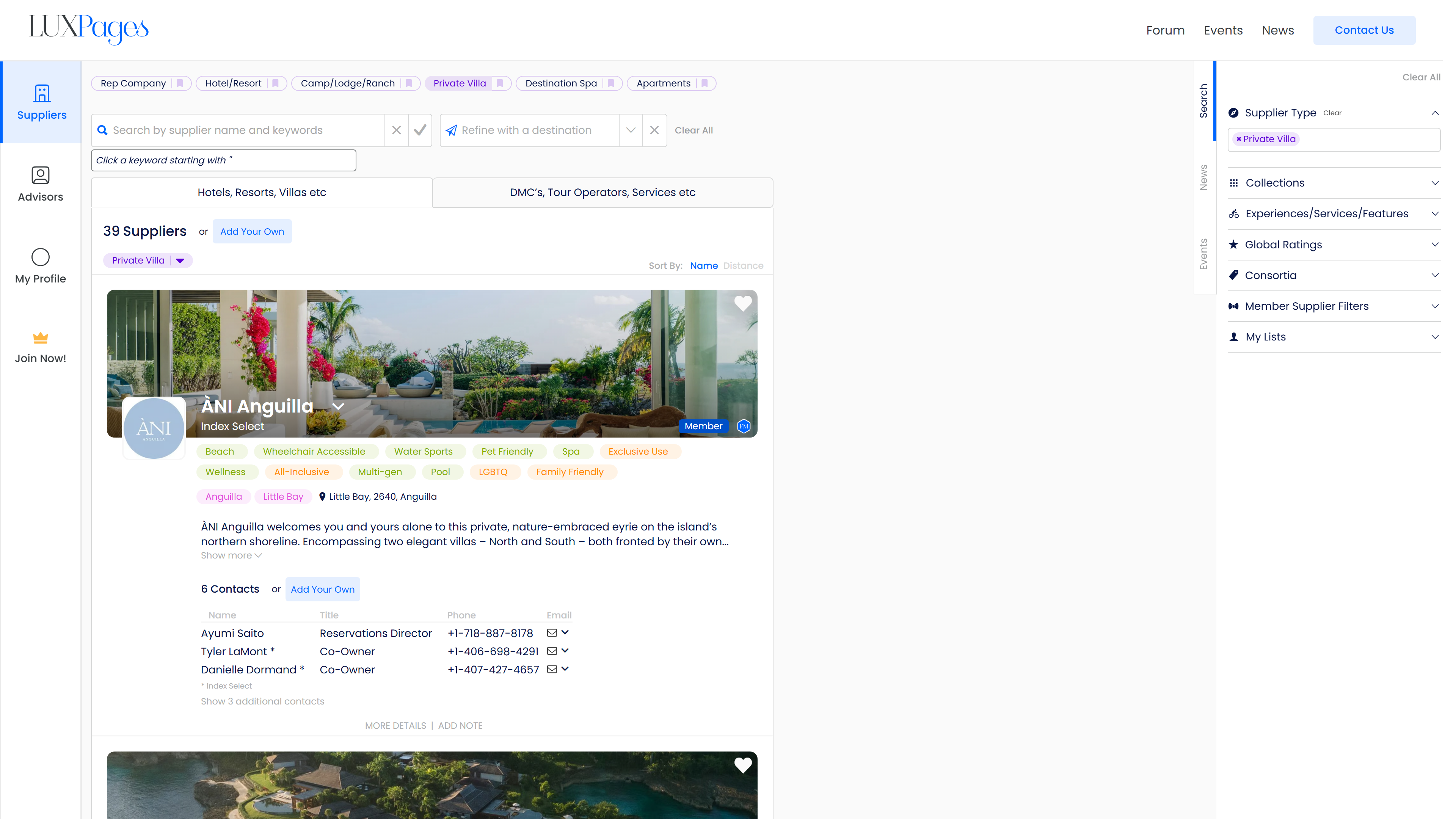
Task: Click Add Your Own next to 39 Suppliers
Action: pos(251,231)
